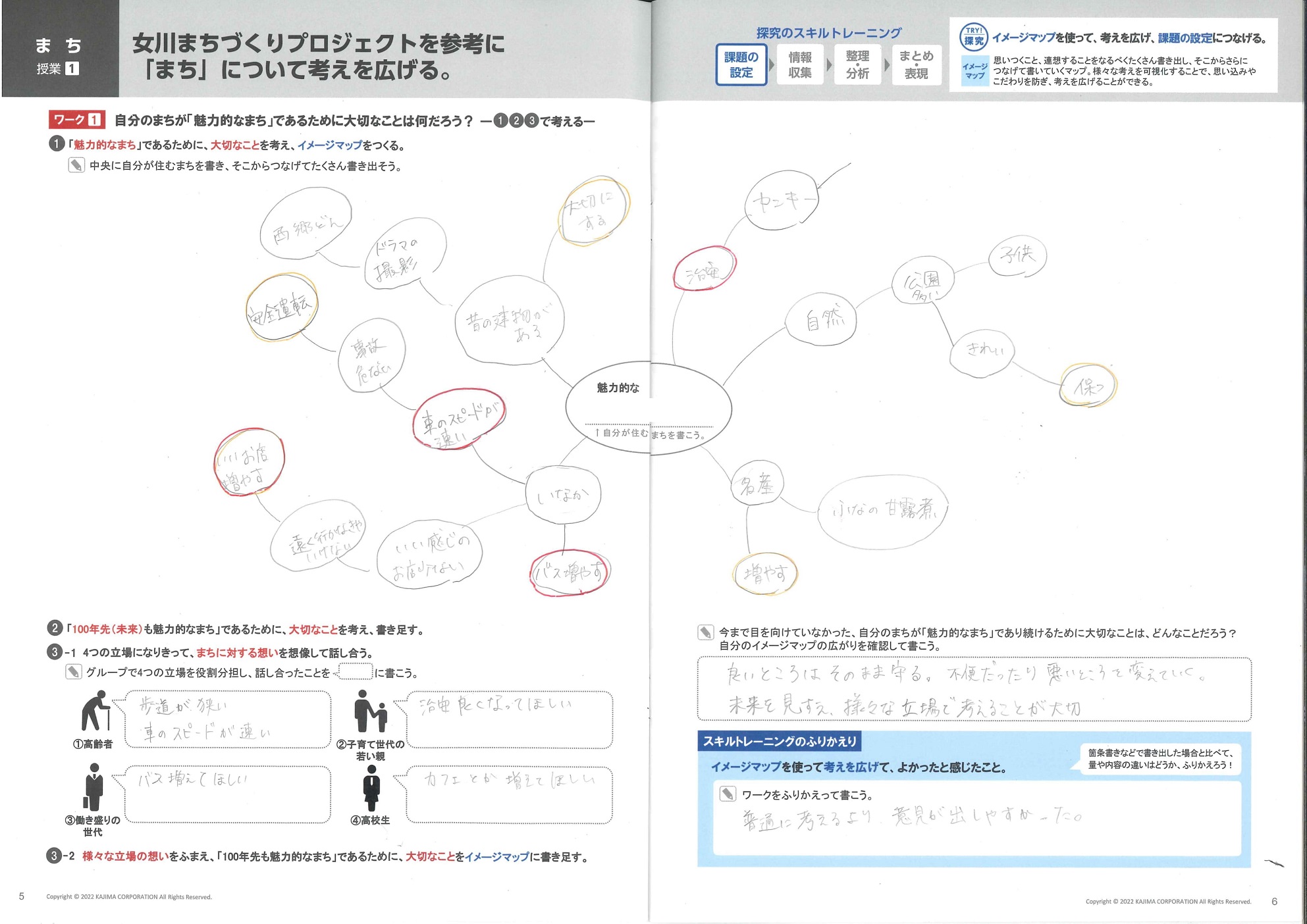The image size is (1307, 924).
Task: Click the yellow-circled 安全運転 bubble
Action: click(x=282, y=307)
